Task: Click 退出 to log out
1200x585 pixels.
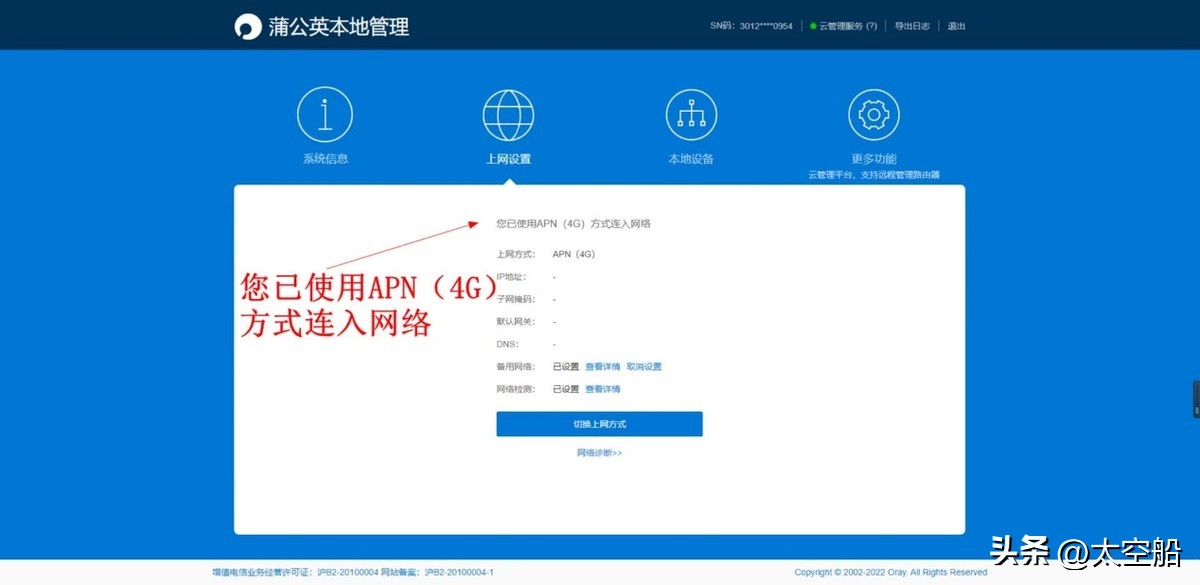Action: [955, 25]
